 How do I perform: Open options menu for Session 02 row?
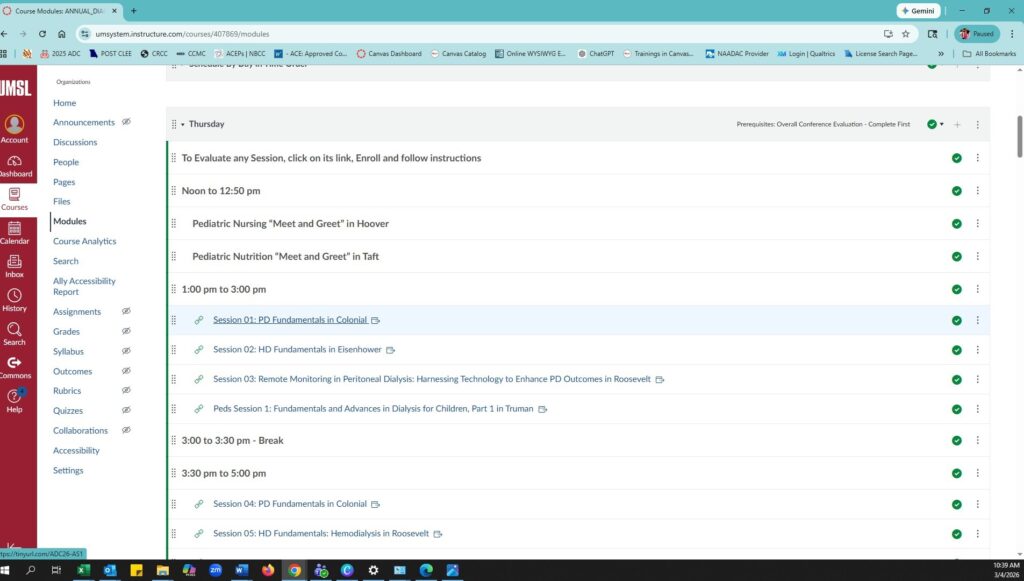[x=978, y=350]
